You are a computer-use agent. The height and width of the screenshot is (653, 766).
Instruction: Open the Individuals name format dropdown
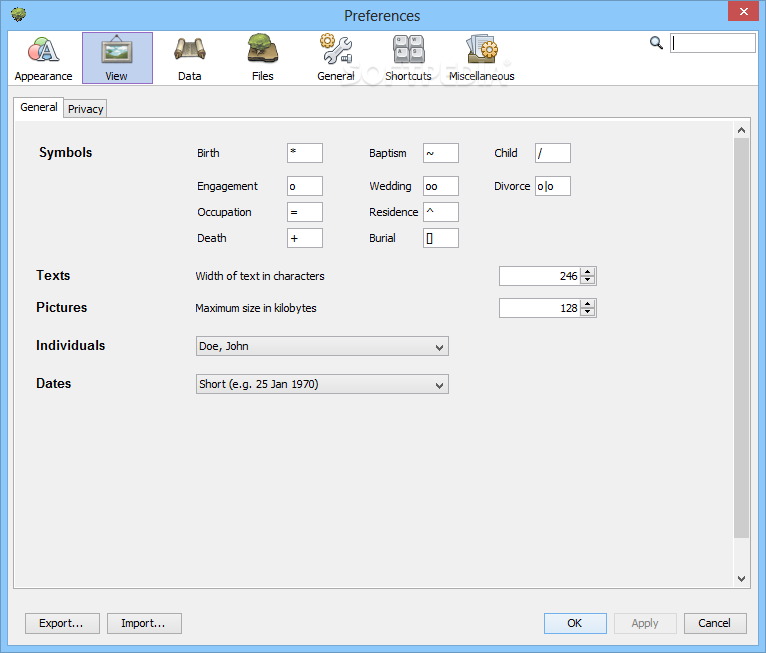coord(322,346)
